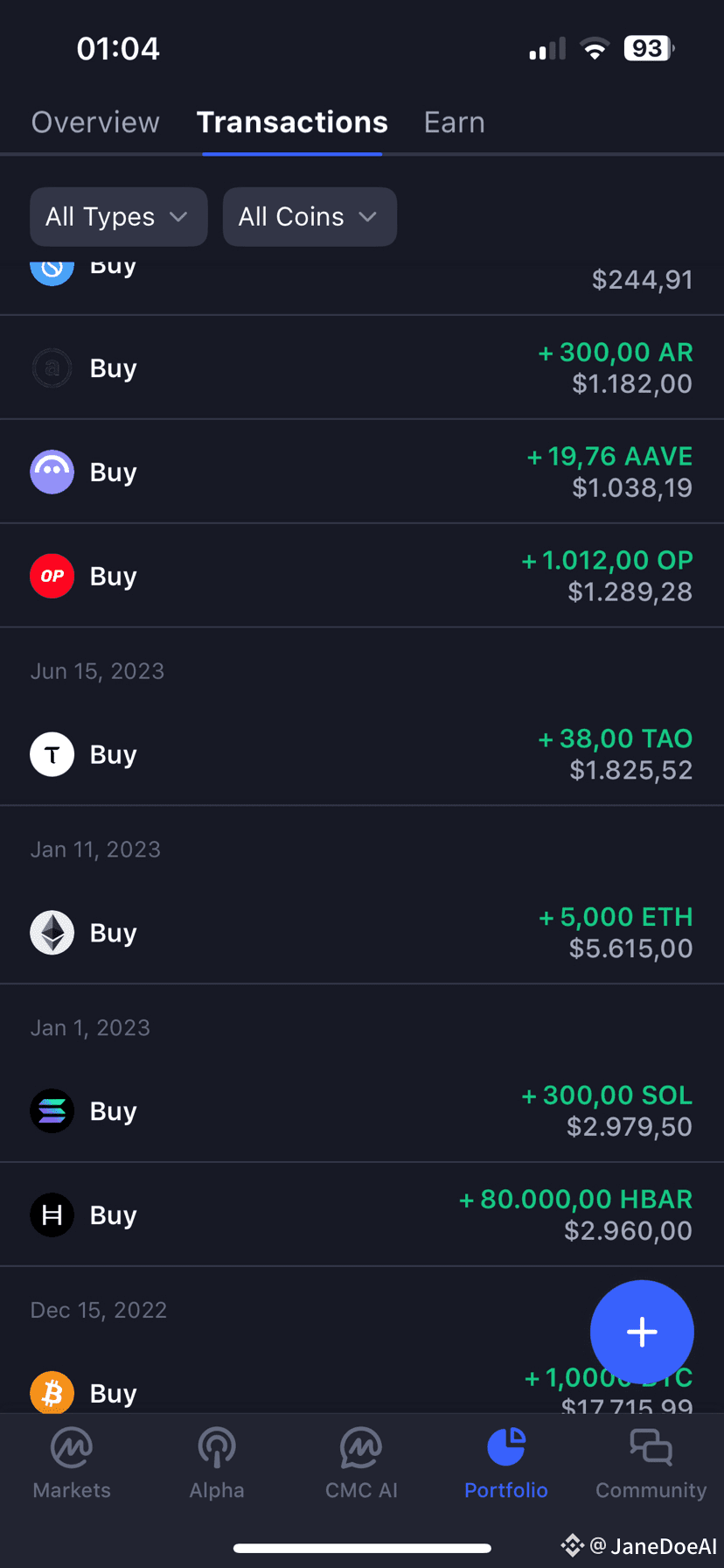Screen dimensions: 724x1568
Task: Switch to the Overview tab
Action: point(95,122)
